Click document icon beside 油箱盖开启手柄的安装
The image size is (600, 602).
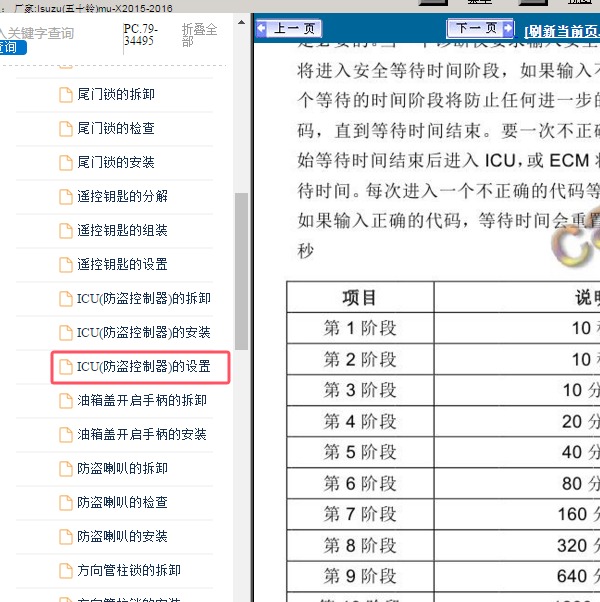coord(66,435)
